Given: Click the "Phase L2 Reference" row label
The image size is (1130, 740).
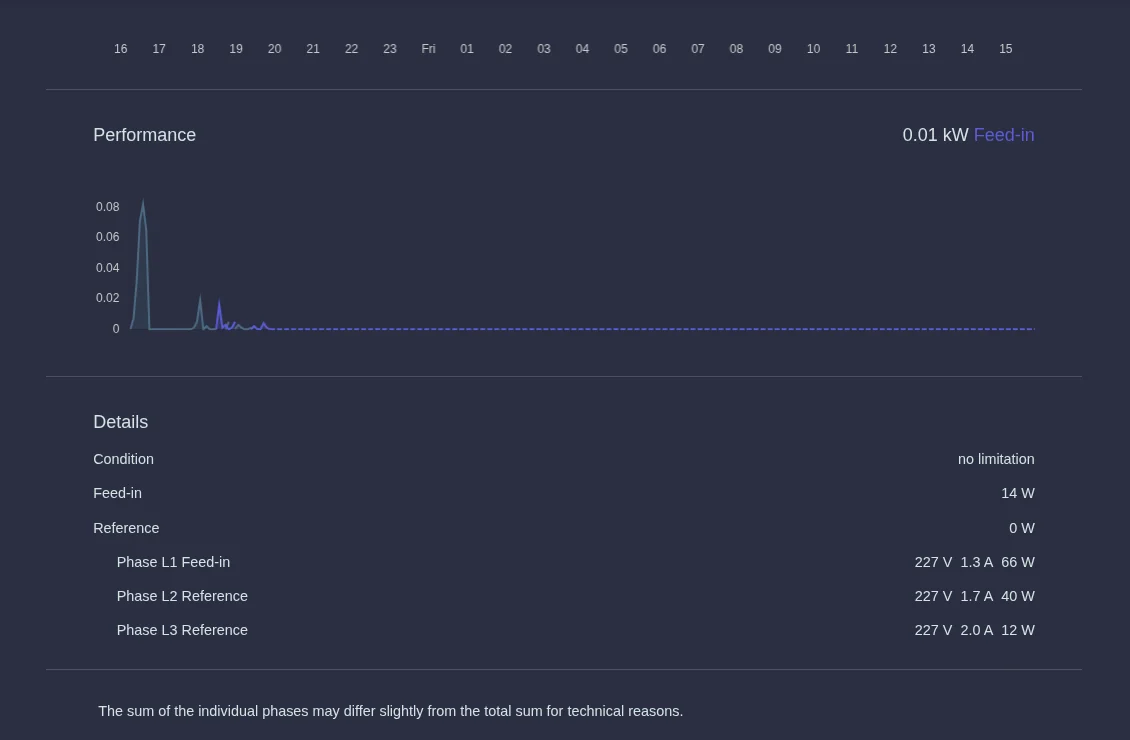Looking at the screenshot, I should click(x=182, y=596).
